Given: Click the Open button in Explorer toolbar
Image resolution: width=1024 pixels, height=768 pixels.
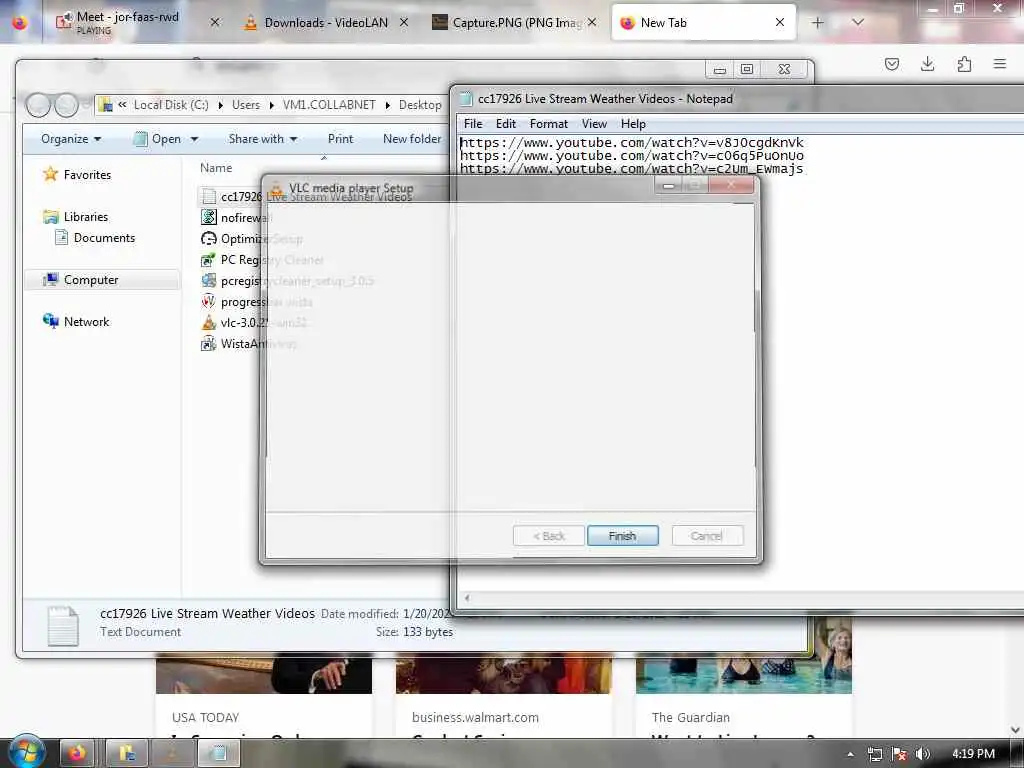Looking at the screenshot, I should click(x=159, y=139).
